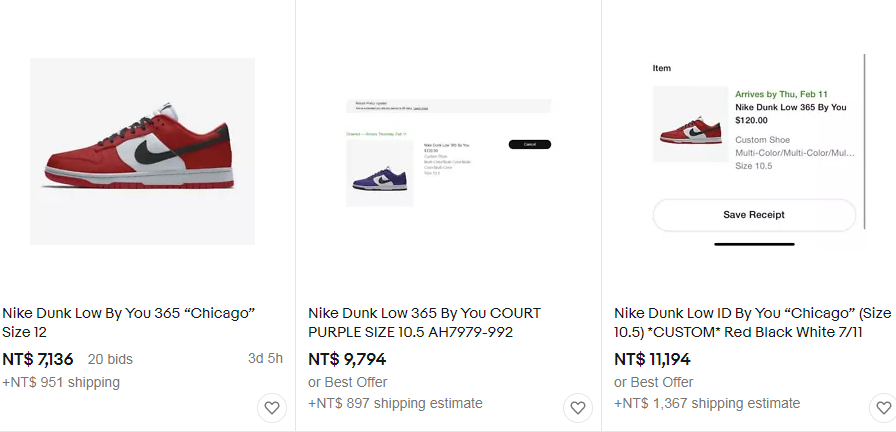Open 'COURT PURPLE SIZE 10.5 AH7979-992' listing title
The height and width of the screenshot is (432, 896).
pos(424,322)
